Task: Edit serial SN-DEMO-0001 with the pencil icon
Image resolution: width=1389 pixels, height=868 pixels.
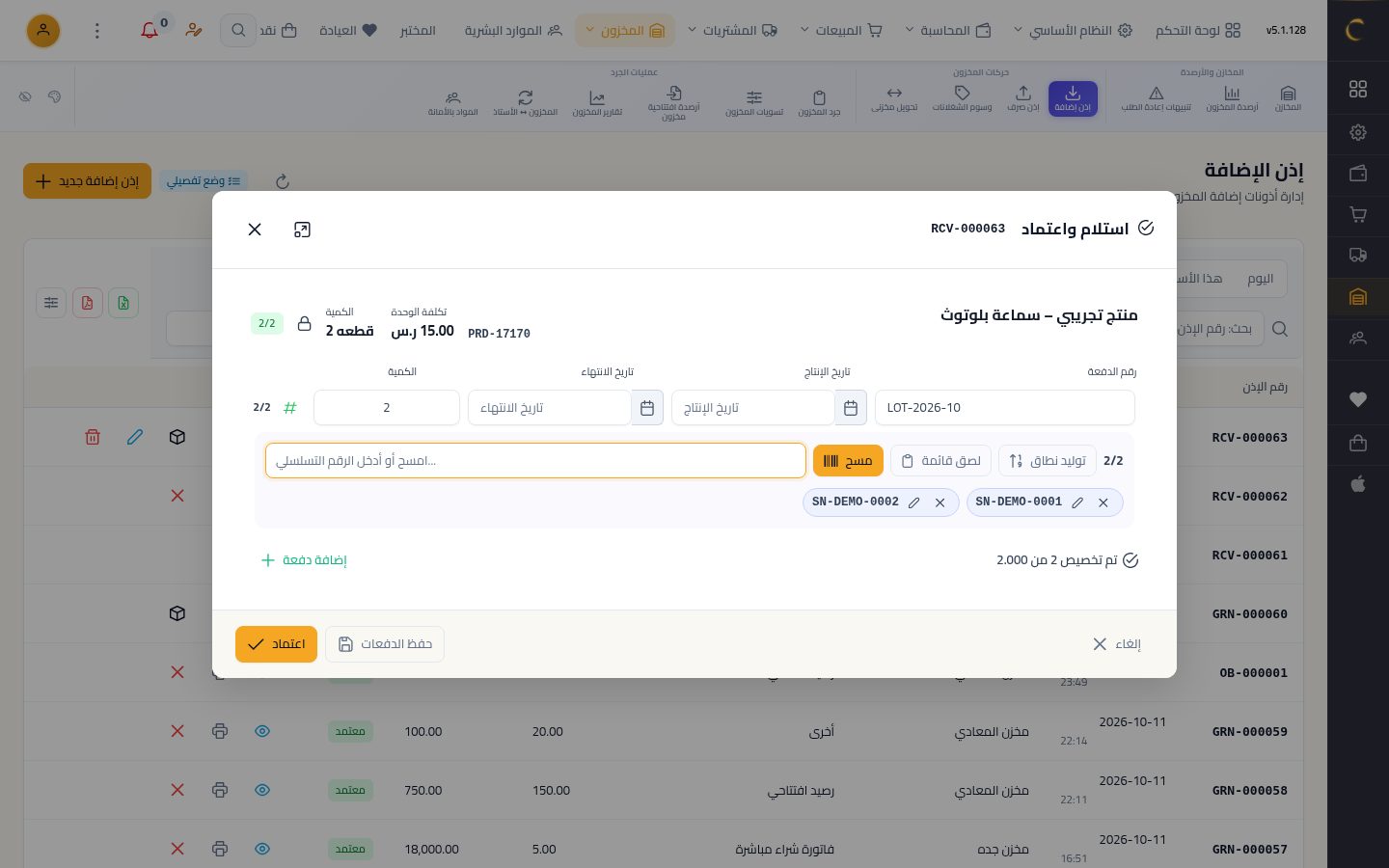Action: click(1077, 502)
